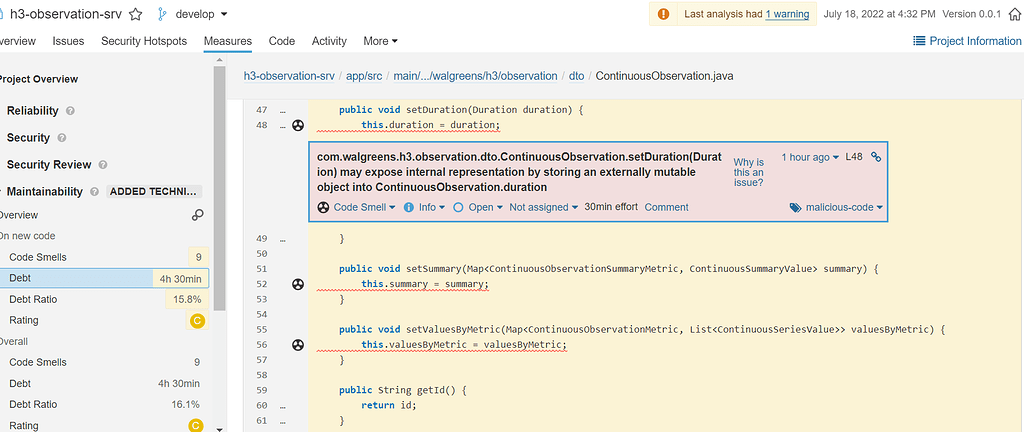Expand the malicious-code tags dropdown

[836, 207]
